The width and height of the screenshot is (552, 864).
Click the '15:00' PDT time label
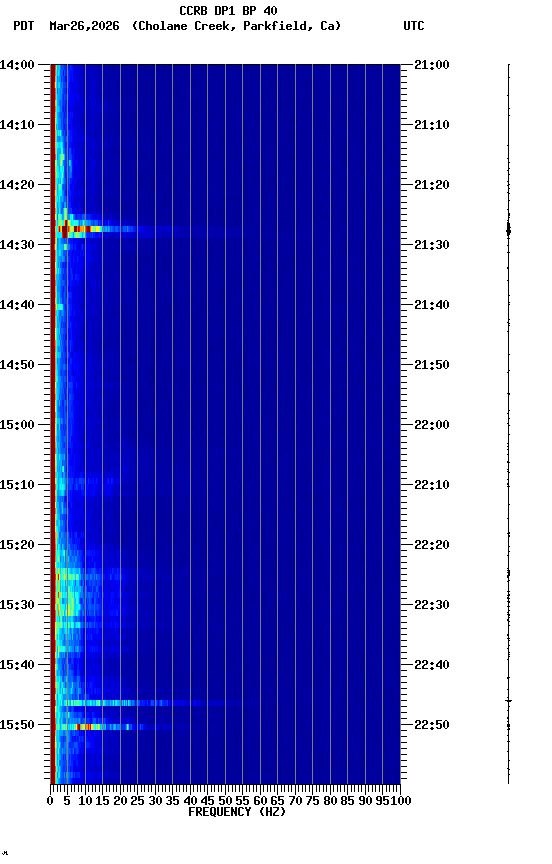(17, 425)
